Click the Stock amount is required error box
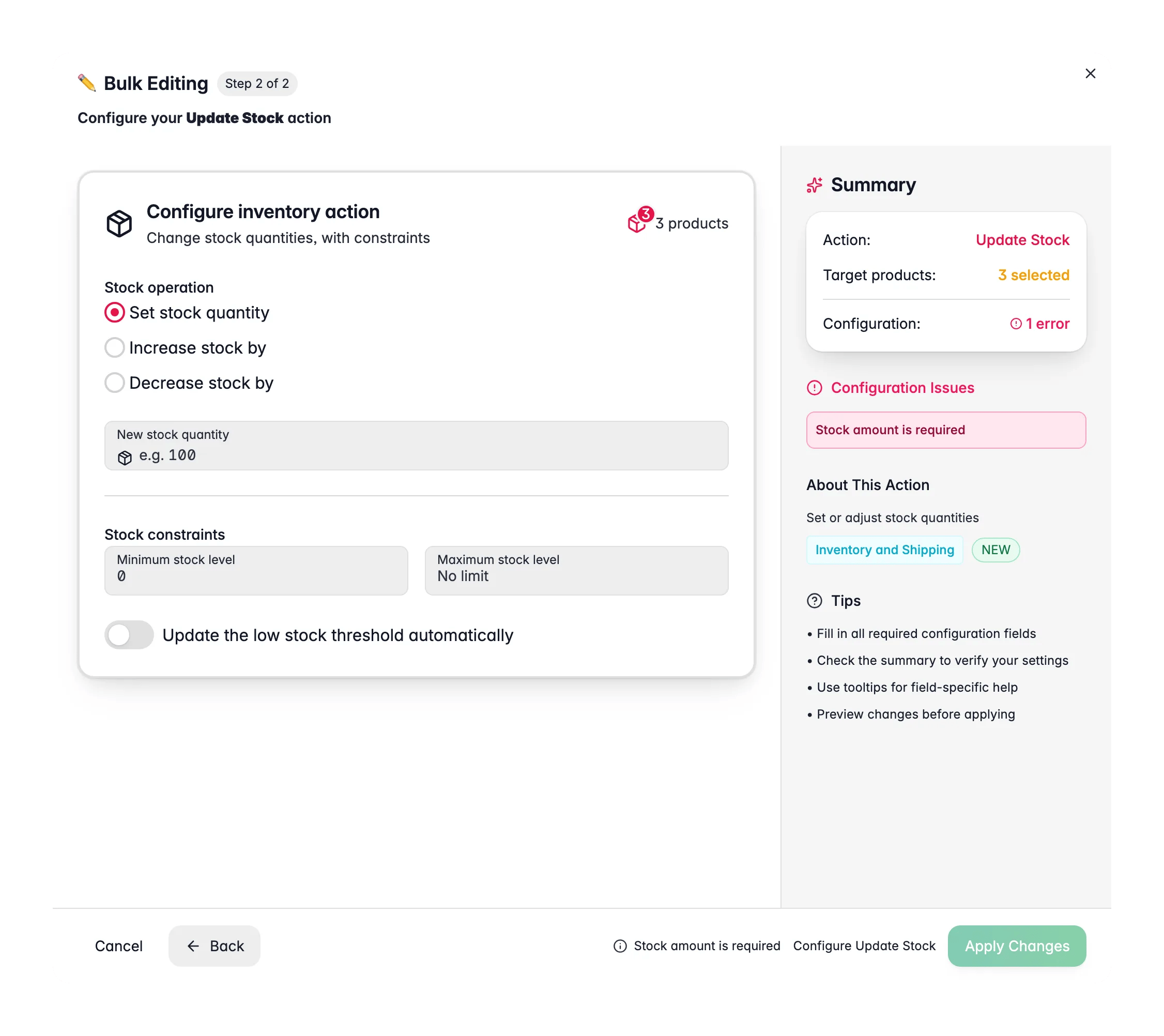The height and width of the screenshot is (1036, 1164). click(946, 430)
